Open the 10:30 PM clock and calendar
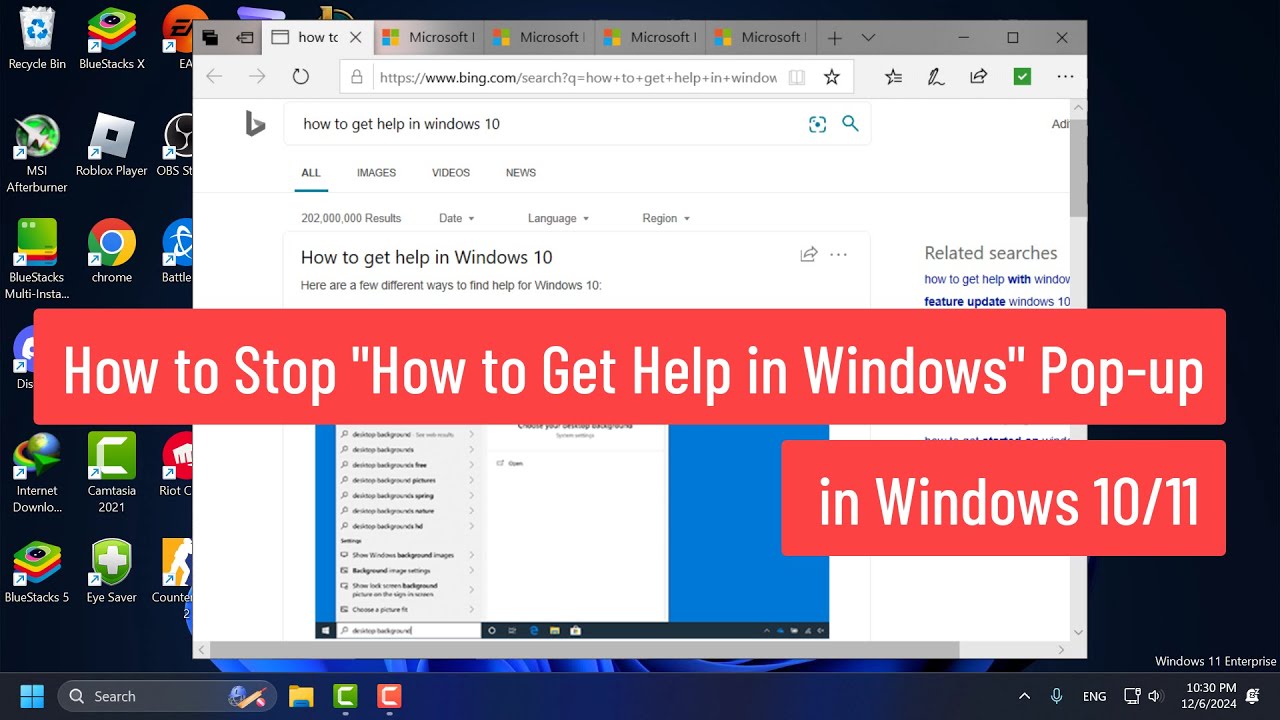The width and height of the screenshot is (1280, 720). [x=1210, y=696]
